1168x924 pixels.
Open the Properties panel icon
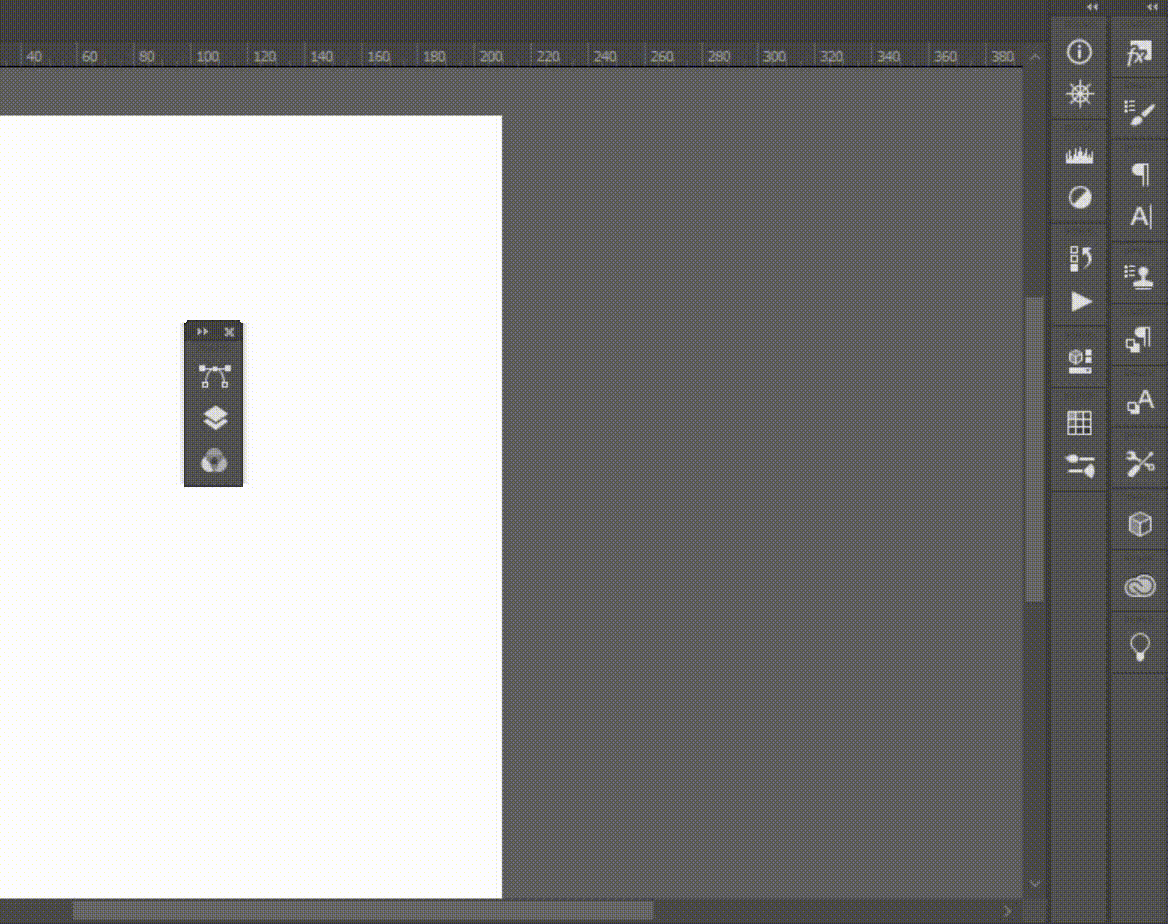click(x=1079, y=361)
